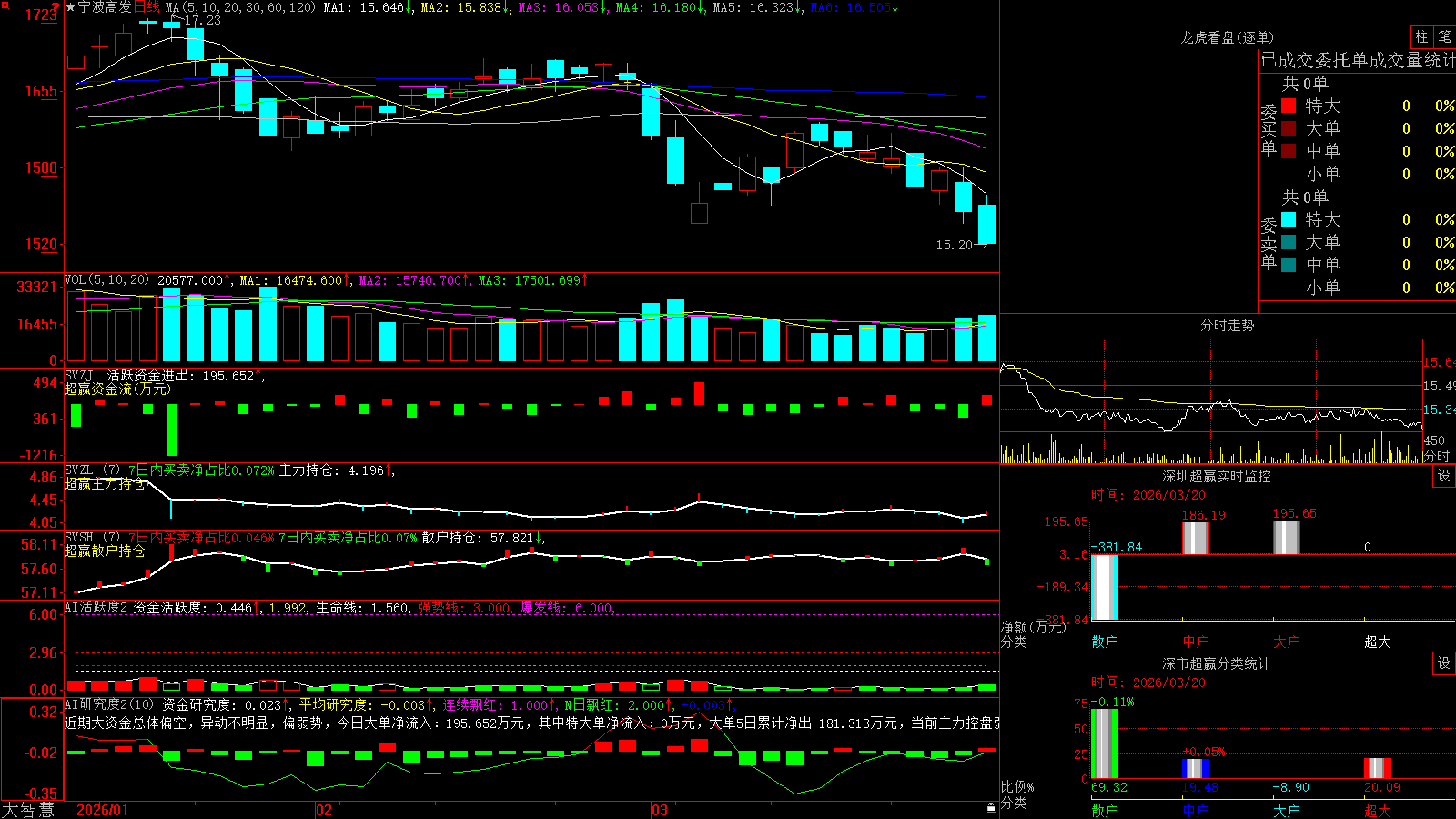
Task: Click the MA5: 16.323 value
Action: coord(756,7)
